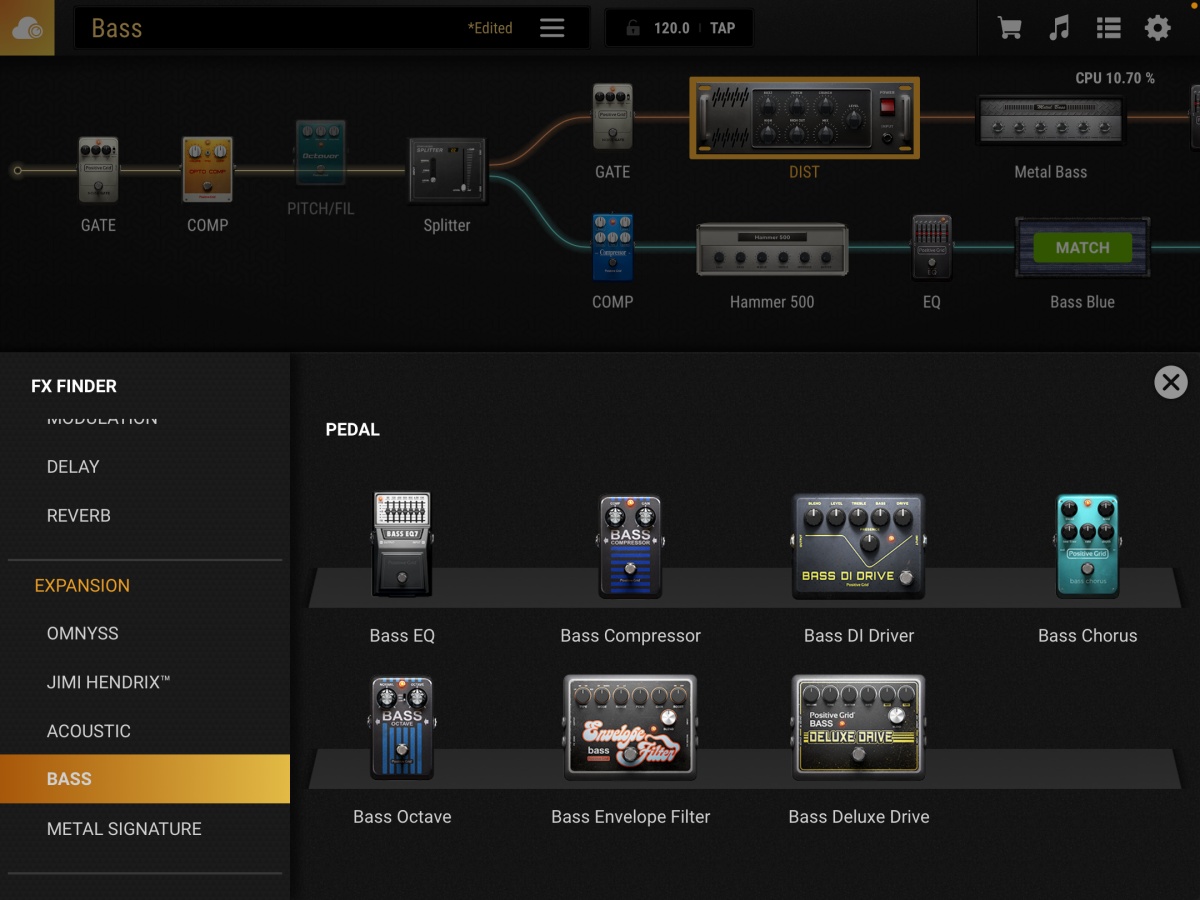
Task: Pick the Bass Deluxe Drive pedal
Action: point(859,727)
